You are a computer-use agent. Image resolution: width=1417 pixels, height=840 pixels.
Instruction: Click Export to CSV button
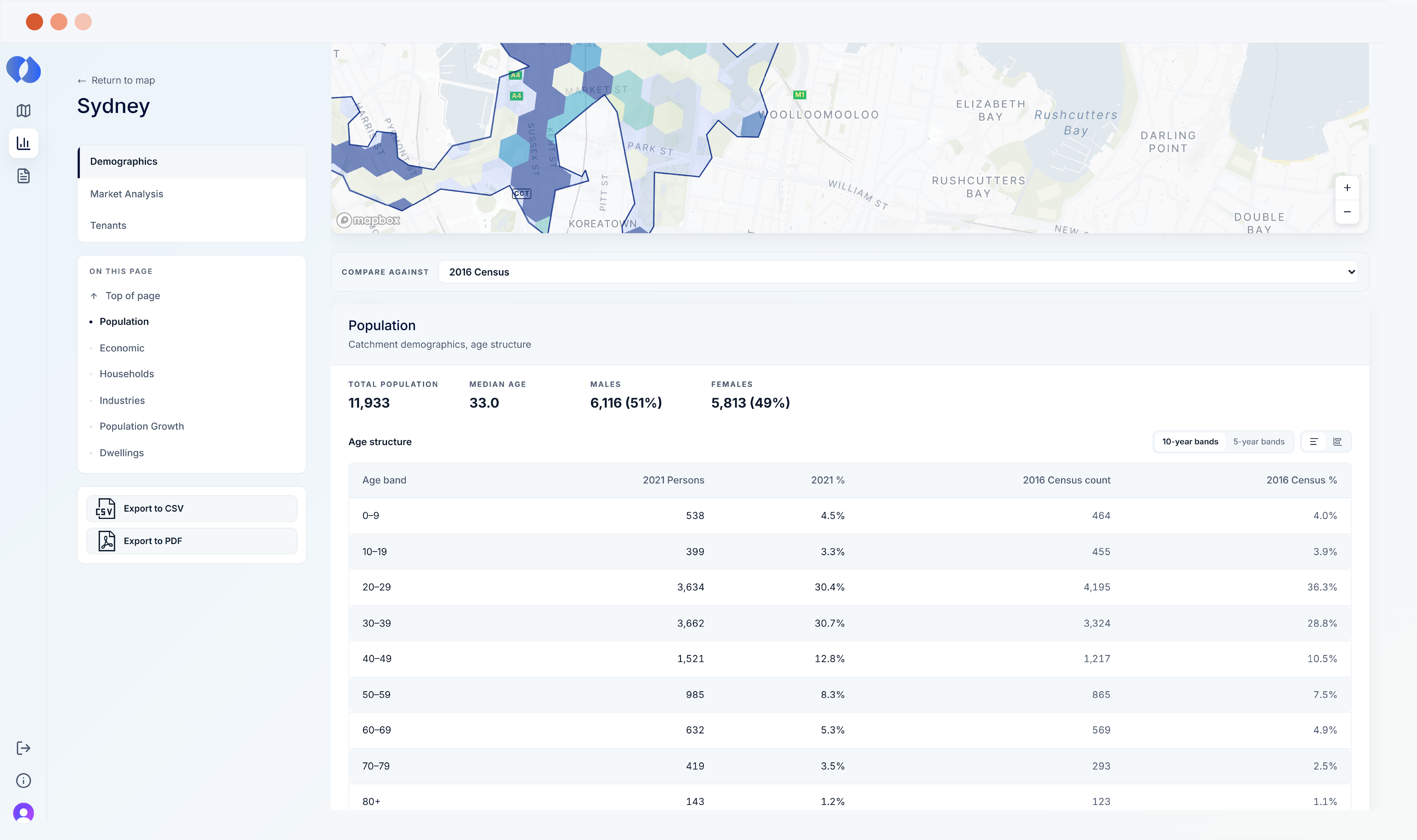pyautogui.click(x=192, y=508)
